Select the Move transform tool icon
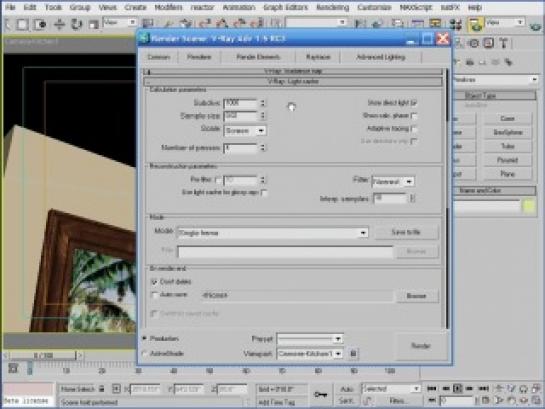This screenshot has height=409, width=545. [59, 24]
